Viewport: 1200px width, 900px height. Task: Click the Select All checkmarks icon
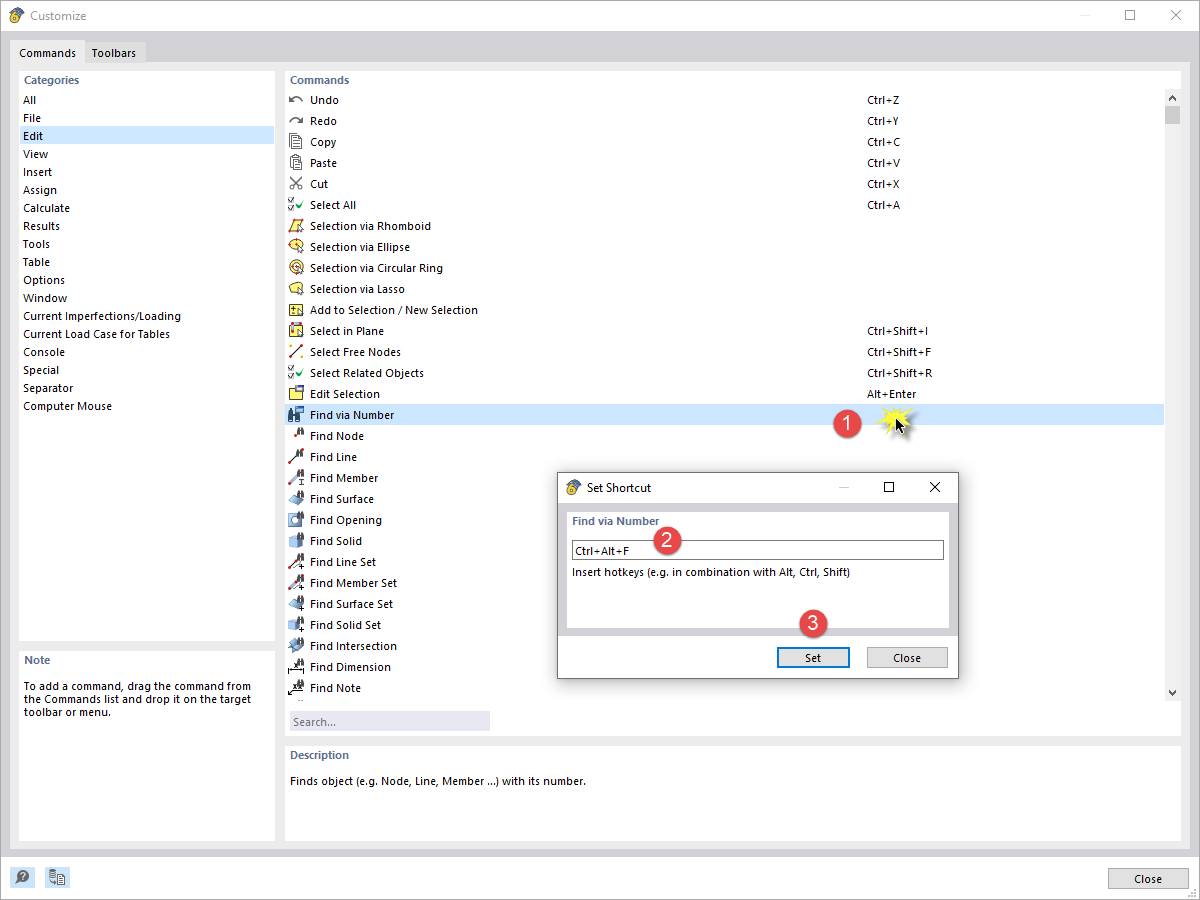296,204
